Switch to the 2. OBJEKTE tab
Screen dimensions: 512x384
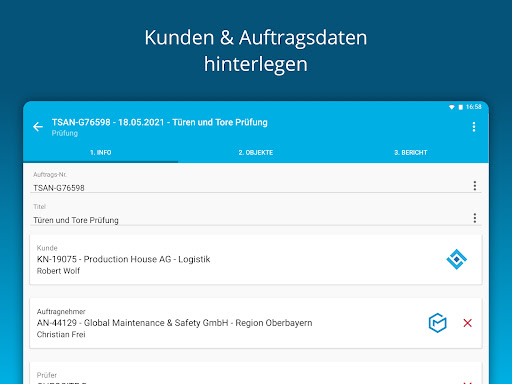tap(256, 153)
